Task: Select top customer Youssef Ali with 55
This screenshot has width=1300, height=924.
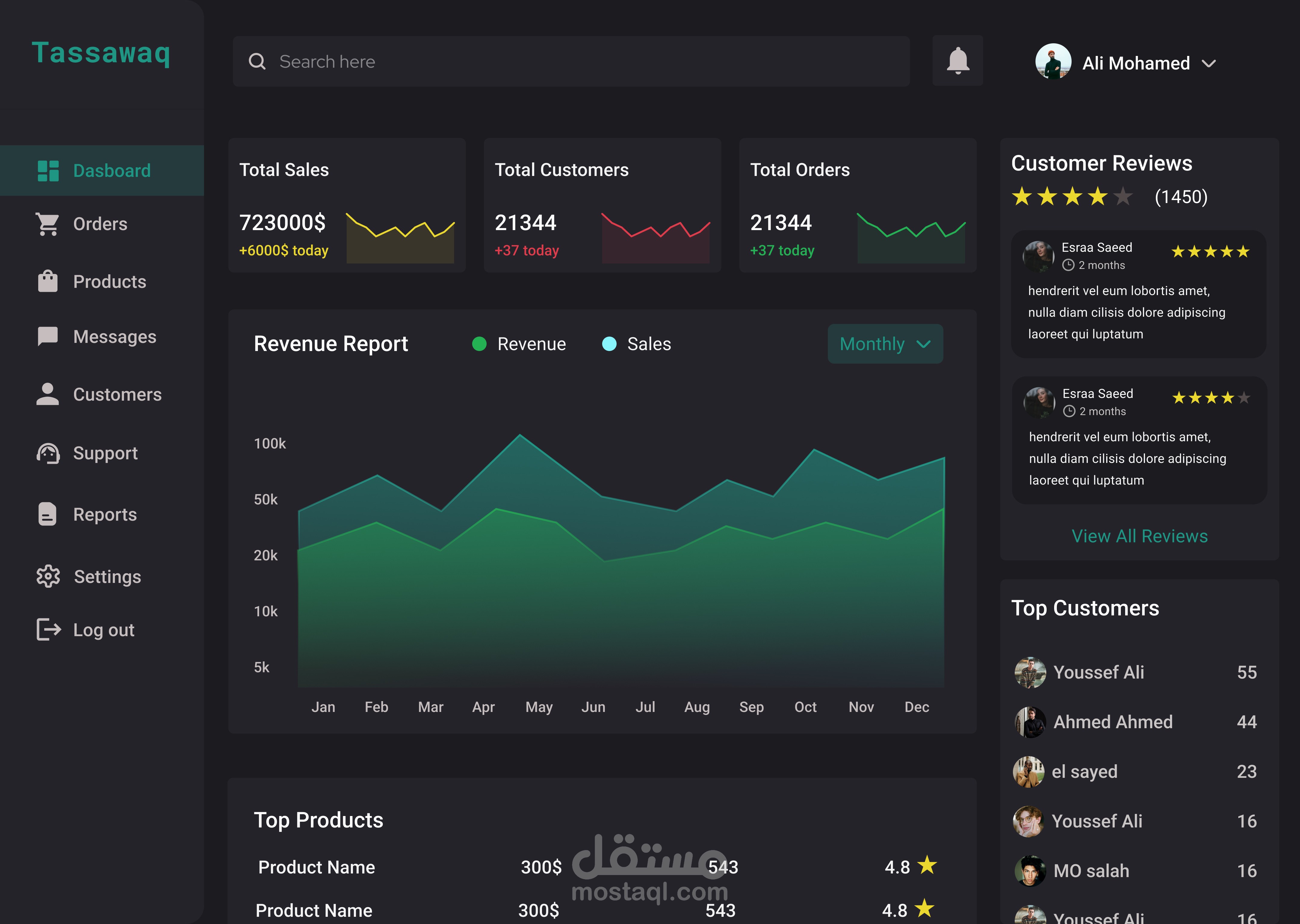Action: pyautogui.click(x=1135, y=673)
